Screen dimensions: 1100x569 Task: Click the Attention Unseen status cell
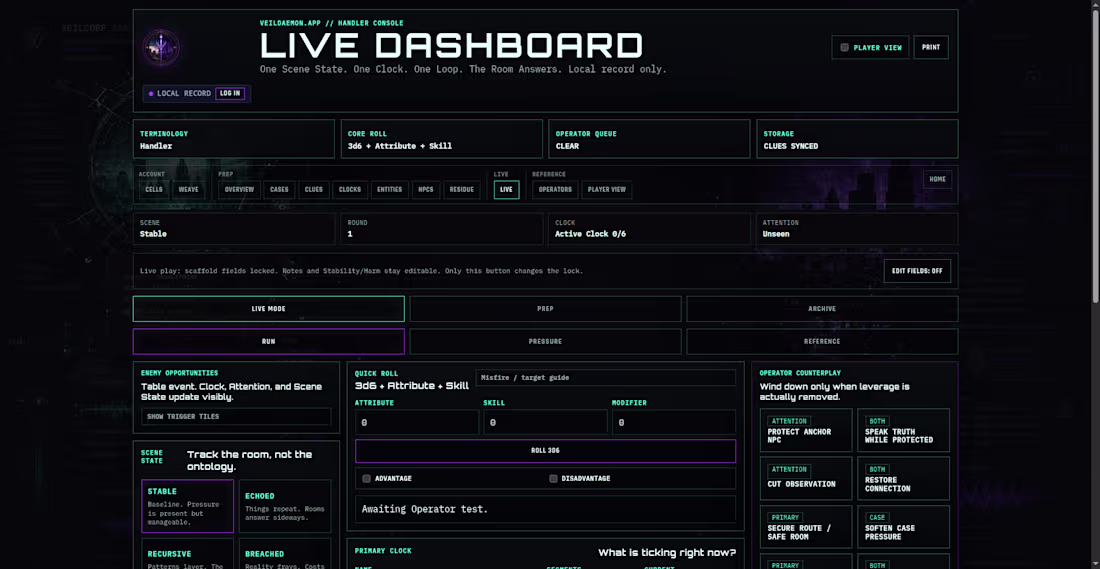point(857,229)
